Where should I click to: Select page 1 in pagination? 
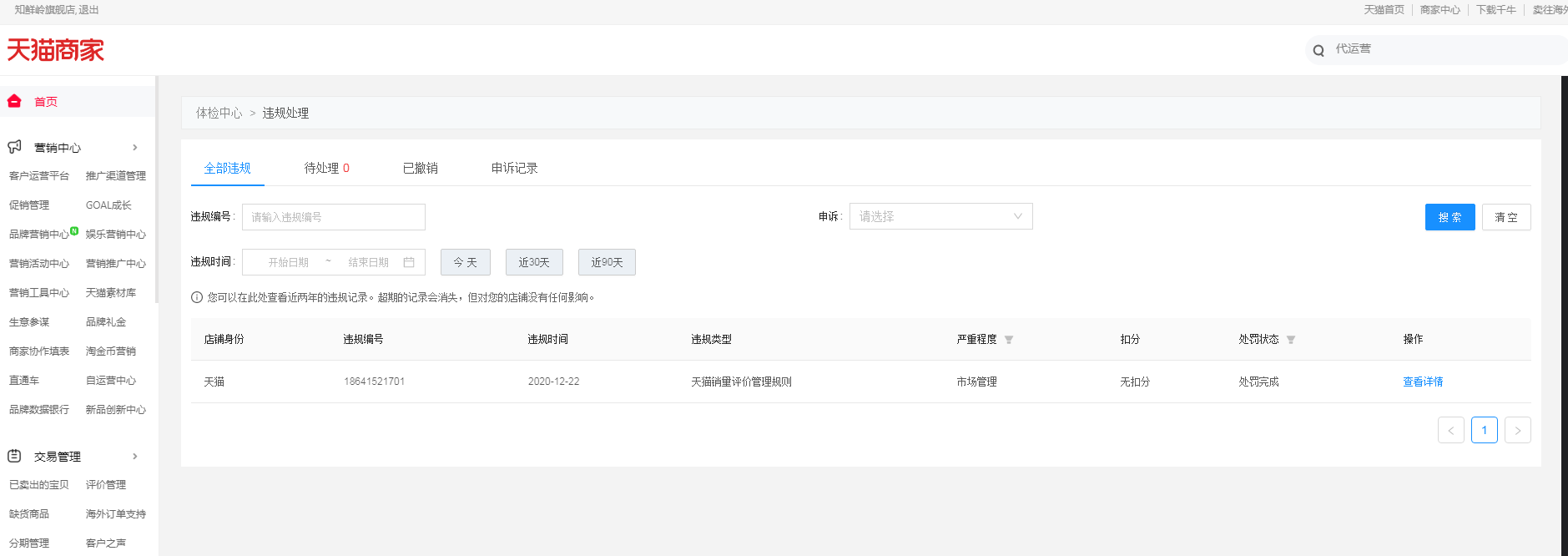tap(1485, 430)
